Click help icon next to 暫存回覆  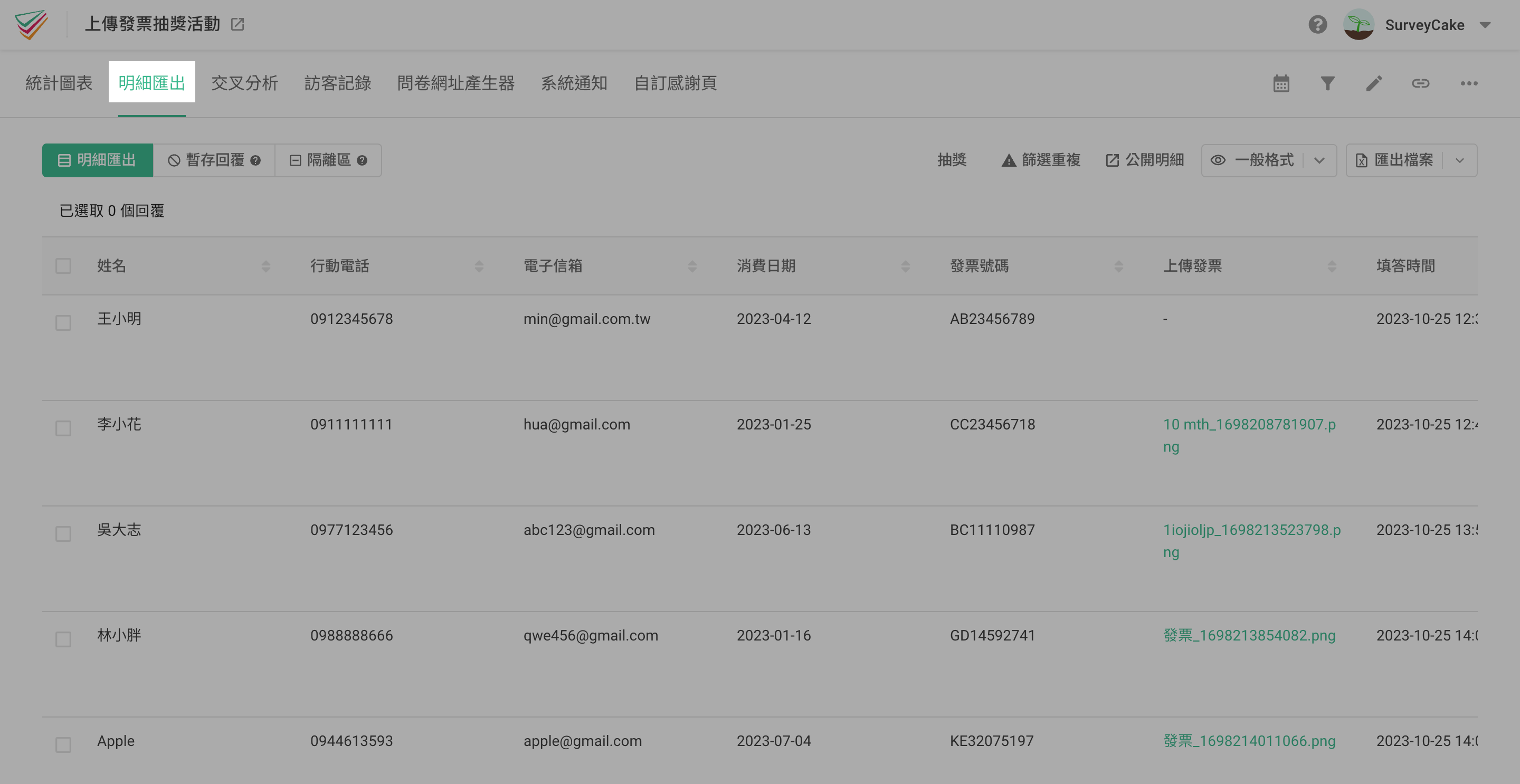click(x=255, y=160)
